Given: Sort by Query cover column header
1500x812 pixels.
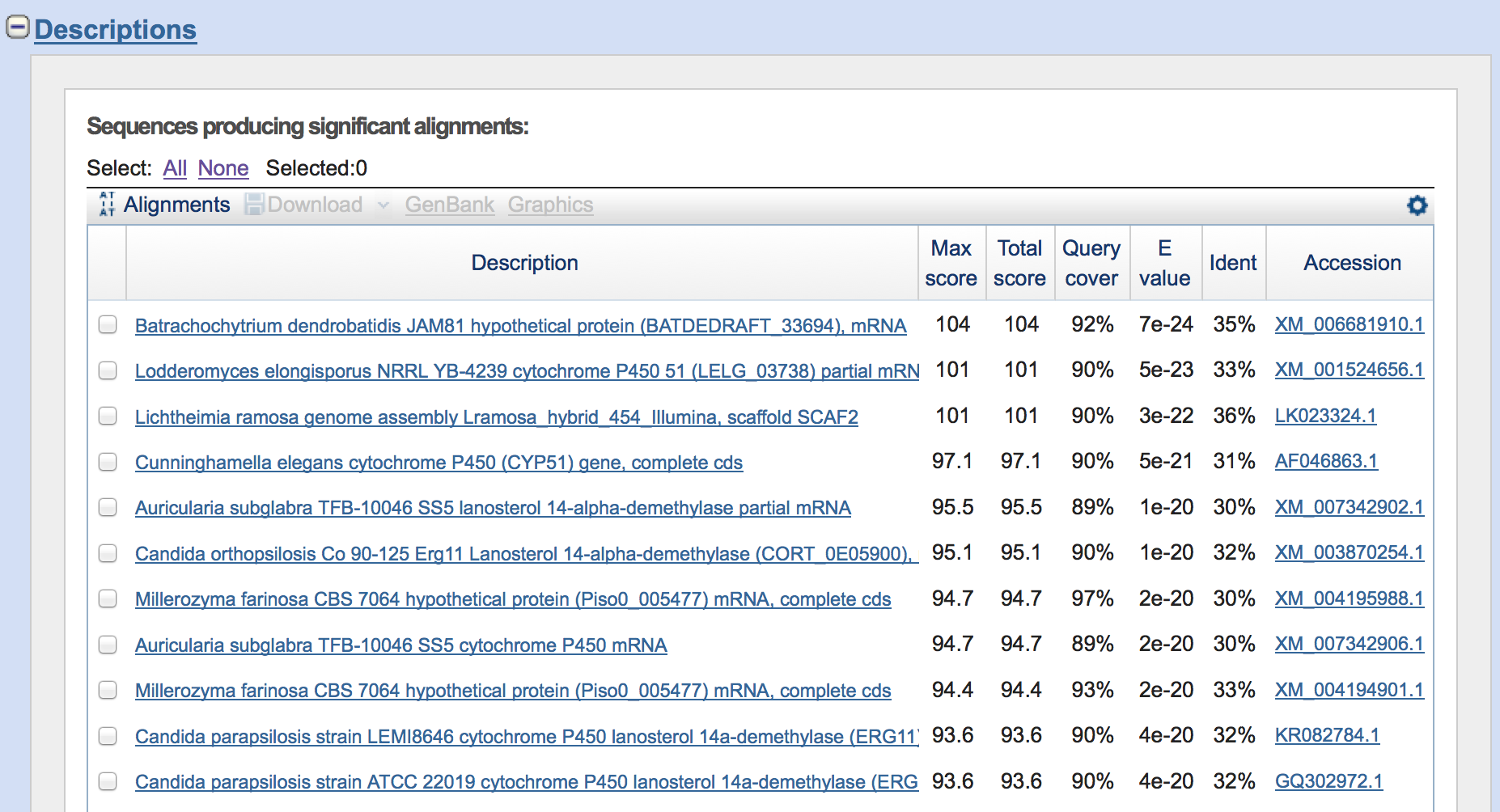Looking at the screenshot, I should 1091,263.
